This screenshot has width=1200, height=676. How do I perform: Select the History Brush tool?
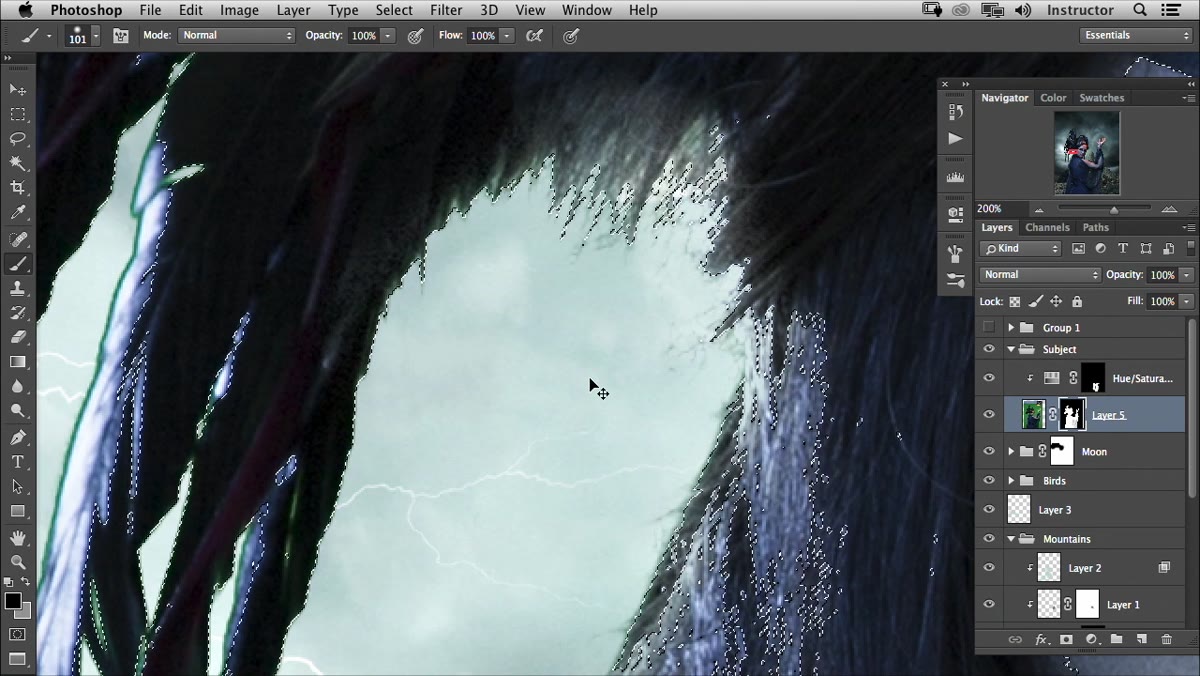pos(18,313)
